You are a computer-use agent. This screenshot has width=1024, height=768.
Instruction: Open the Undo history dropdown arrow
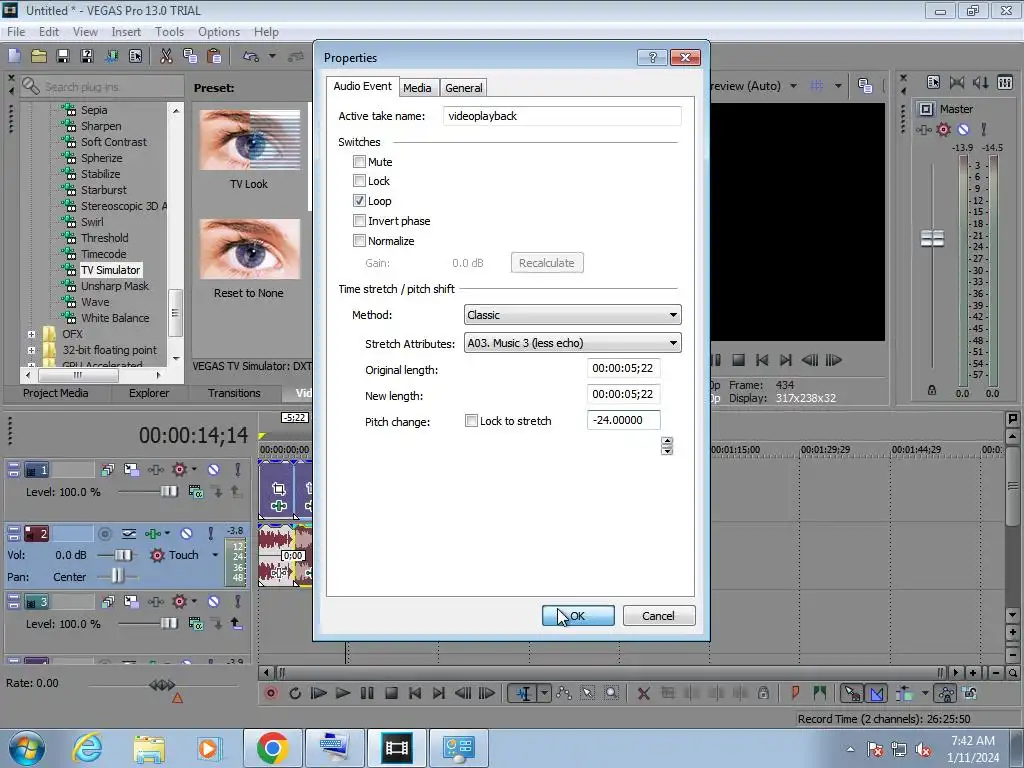pyautogui.click(x=272, y=56)
